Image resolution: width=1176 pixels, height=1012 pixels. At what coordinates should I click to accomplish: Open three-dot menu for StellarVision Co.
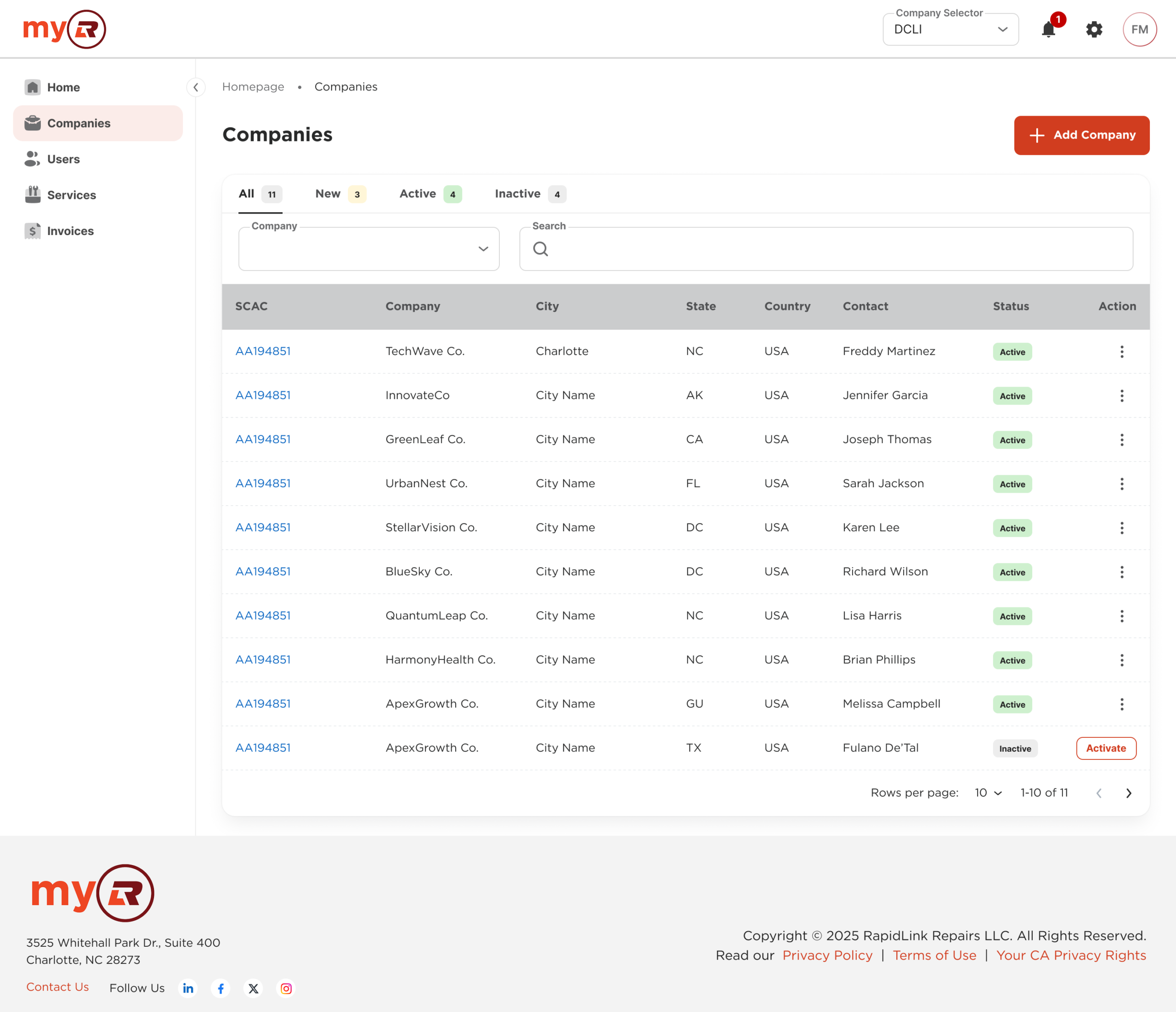[1121, 528]
